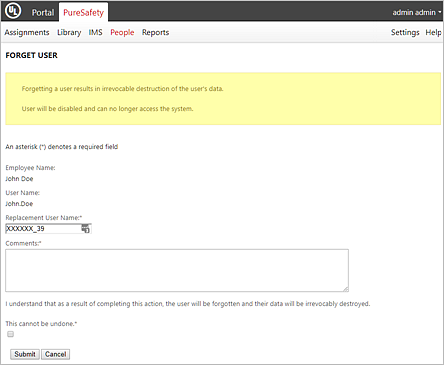Screen dimensions: 444x365
Task: Click the icon inside Replacement User Name field
Action: (86, 228)
